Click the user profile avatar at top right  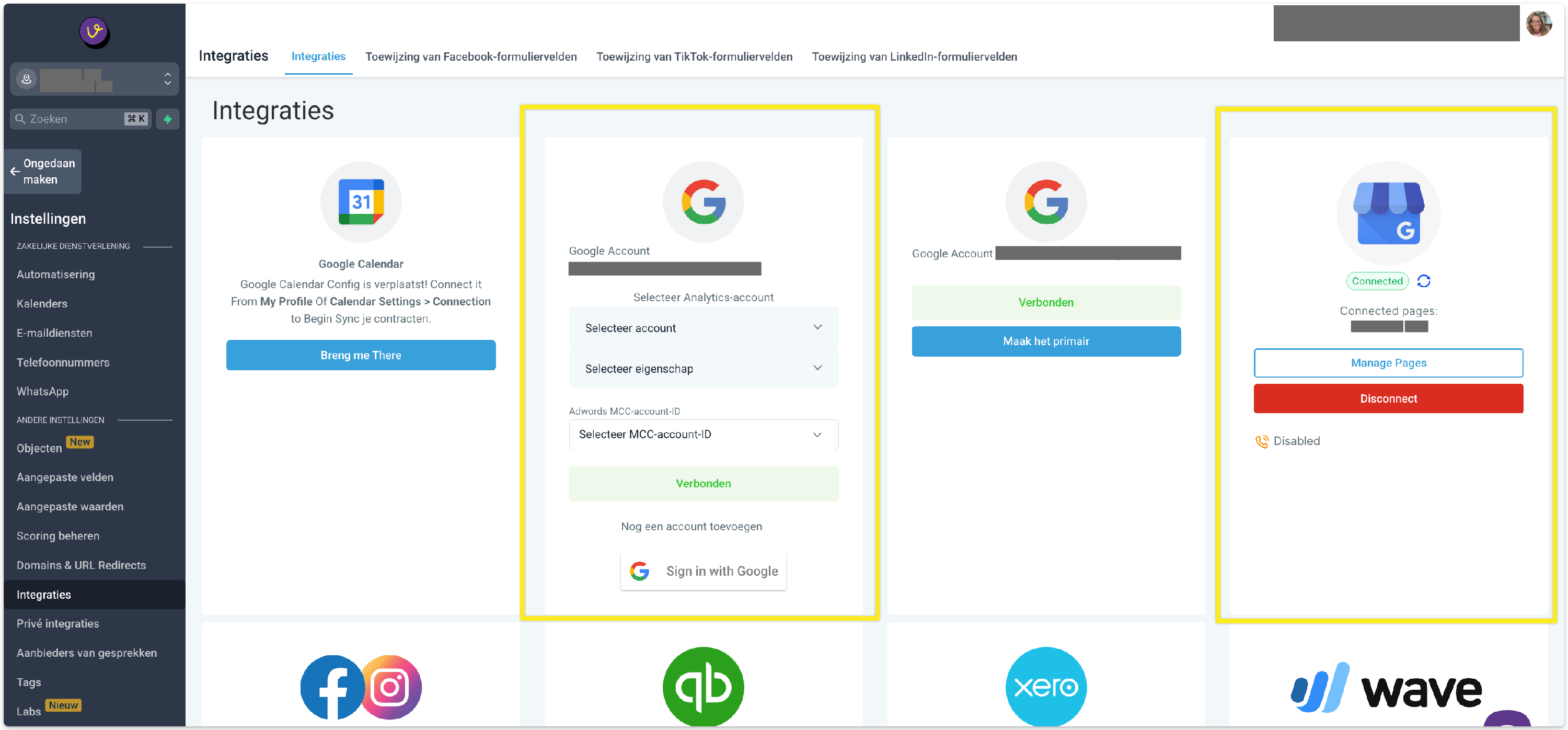tap(1538, 24)
